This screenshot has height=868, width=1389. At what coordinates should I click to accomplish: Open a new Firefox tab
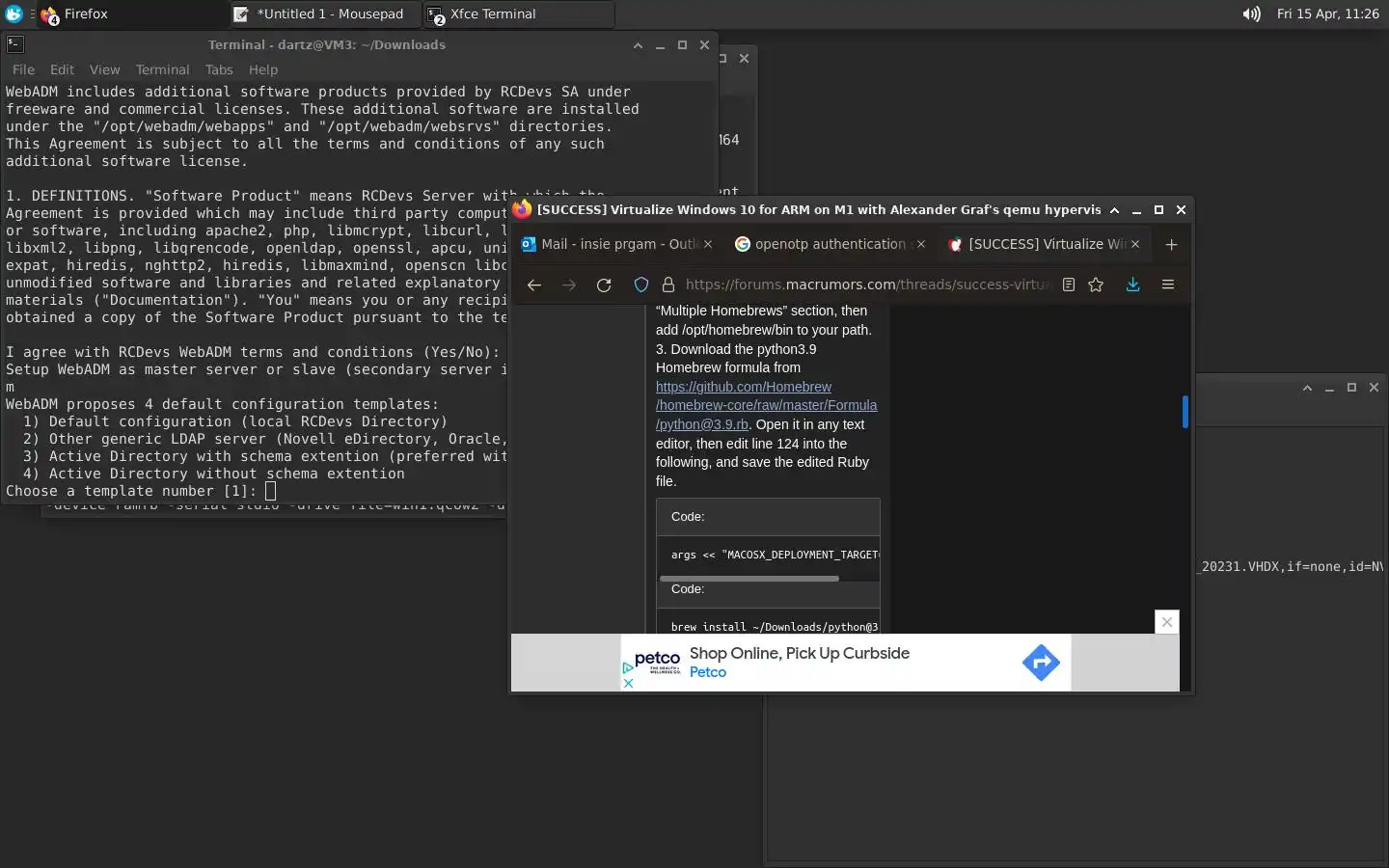click(1171, 245)
